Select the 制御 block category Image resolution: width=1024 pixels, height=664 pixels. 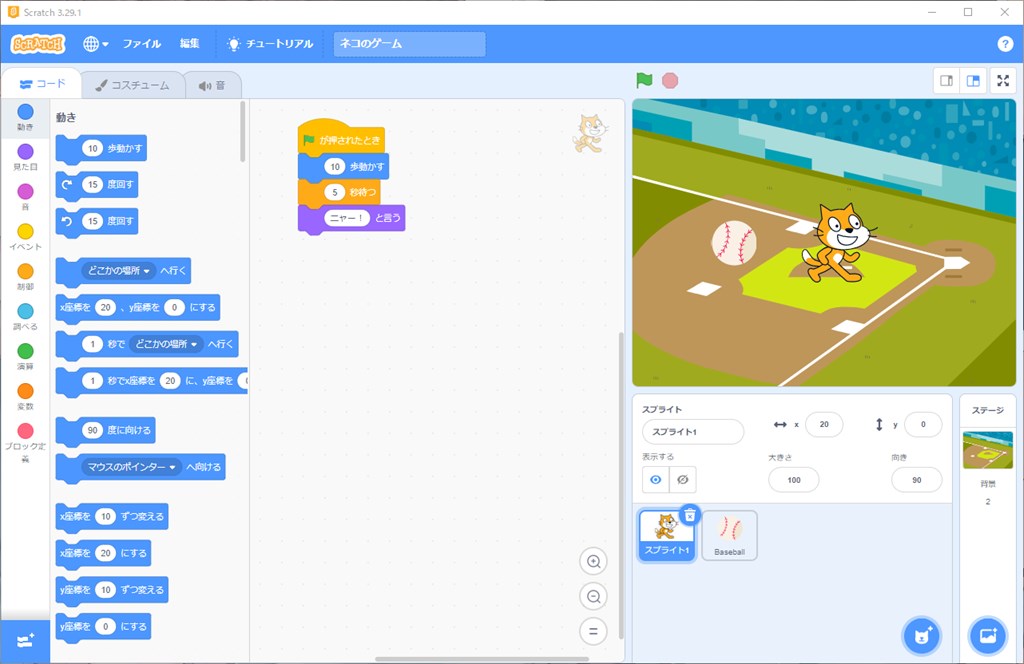[25, 277]
